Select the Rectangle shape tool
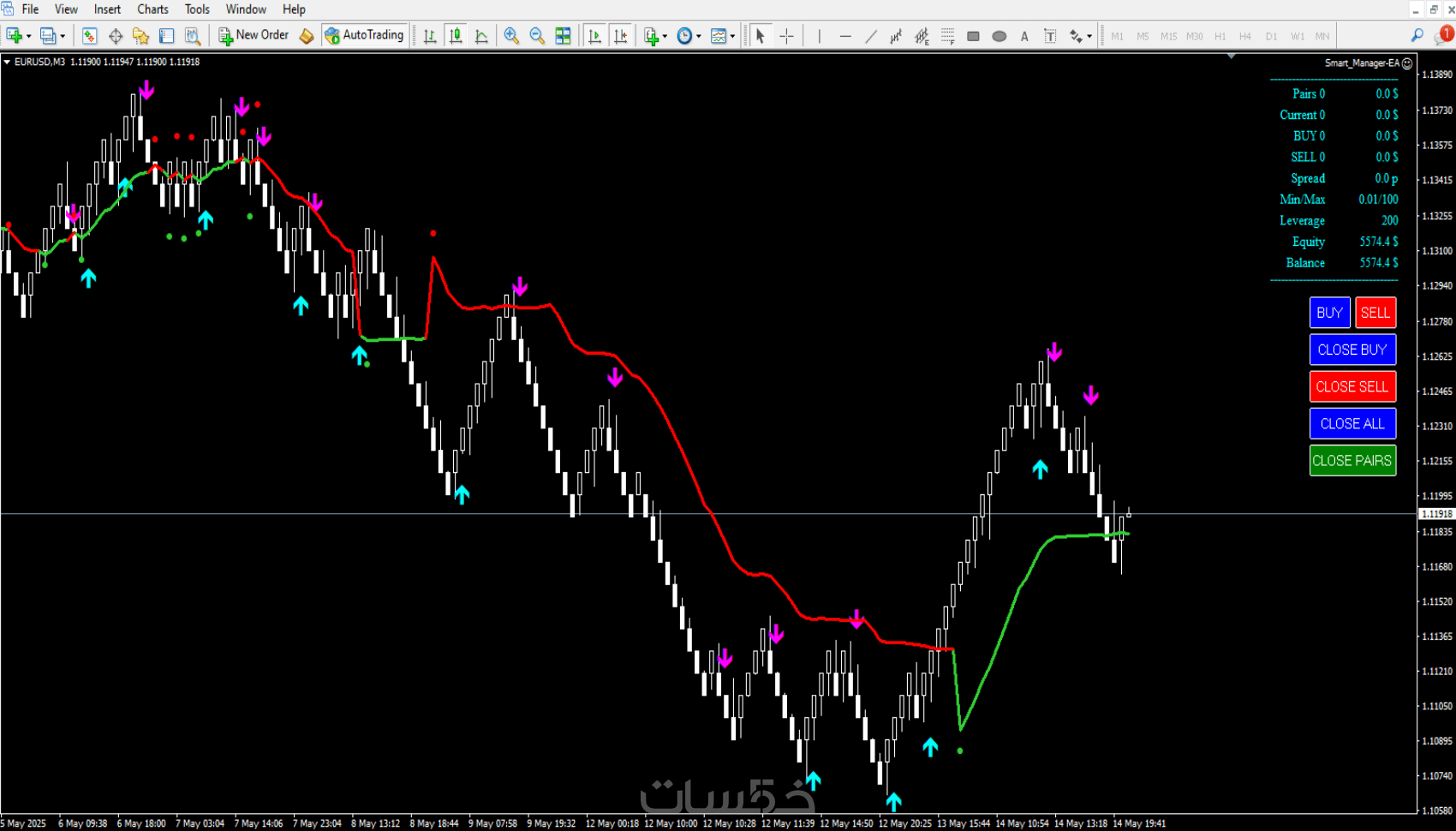Image resolution: width=1456 pixels, height=831 pixels. click(973, 35)
